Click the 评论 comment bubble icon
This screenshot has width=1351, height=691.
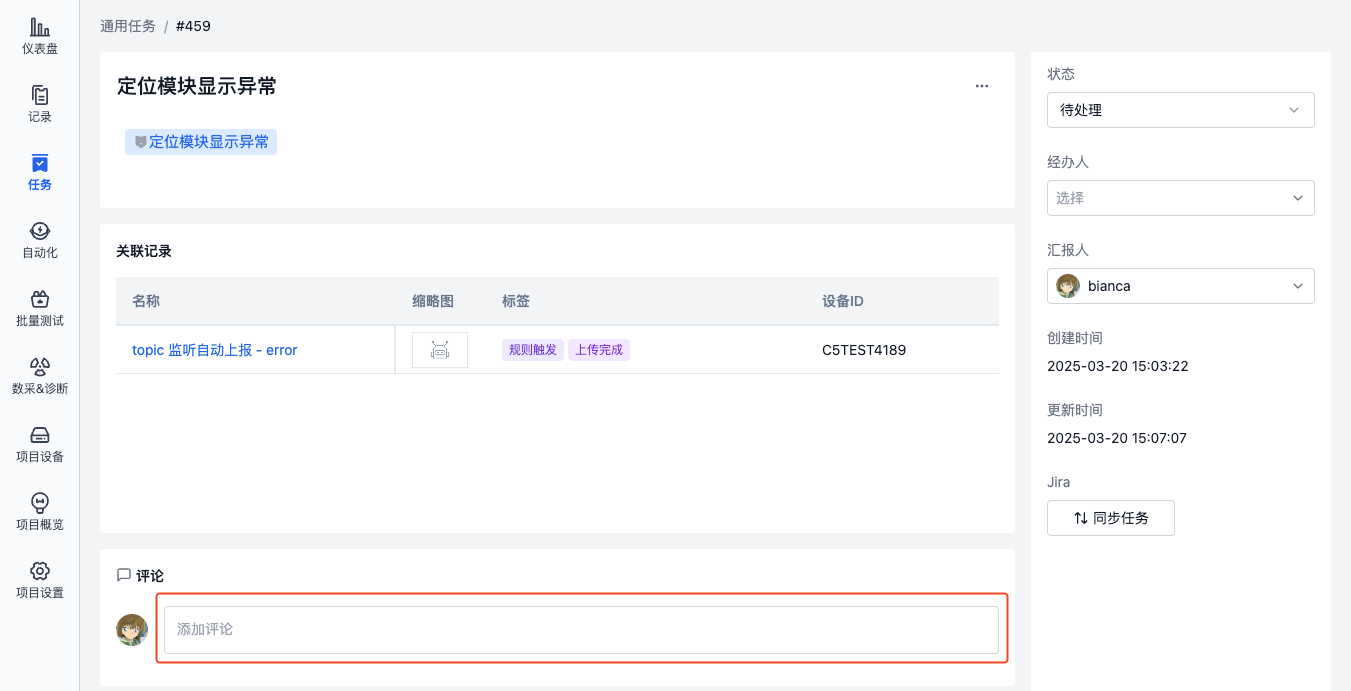pos(124,575)
